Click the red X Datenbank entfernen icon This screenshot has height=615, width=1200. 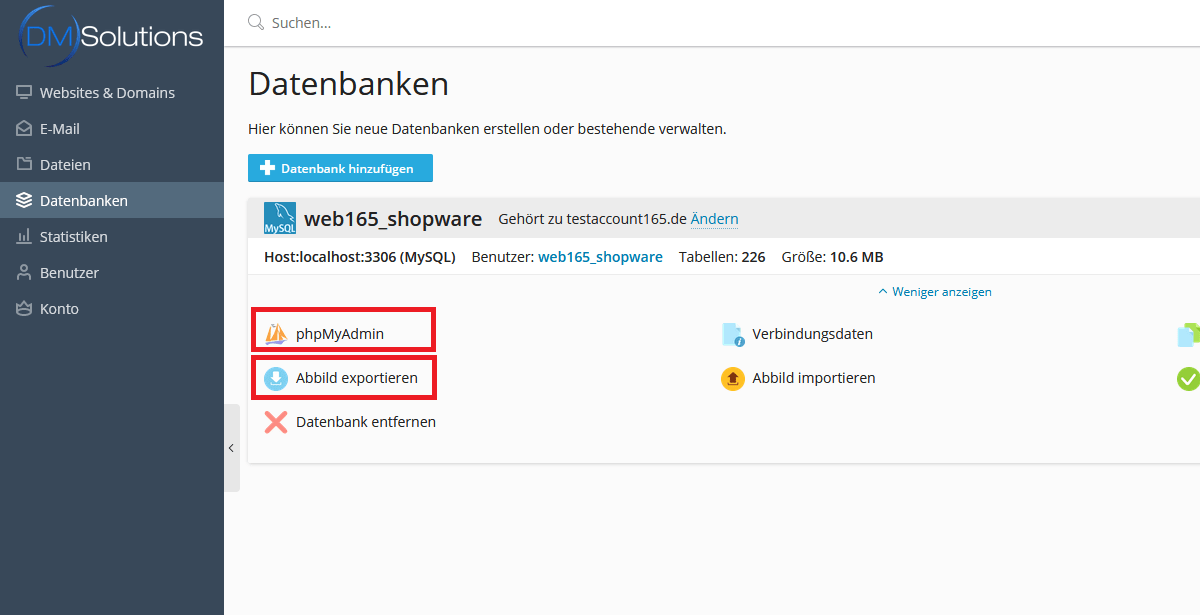coord(276,422)
